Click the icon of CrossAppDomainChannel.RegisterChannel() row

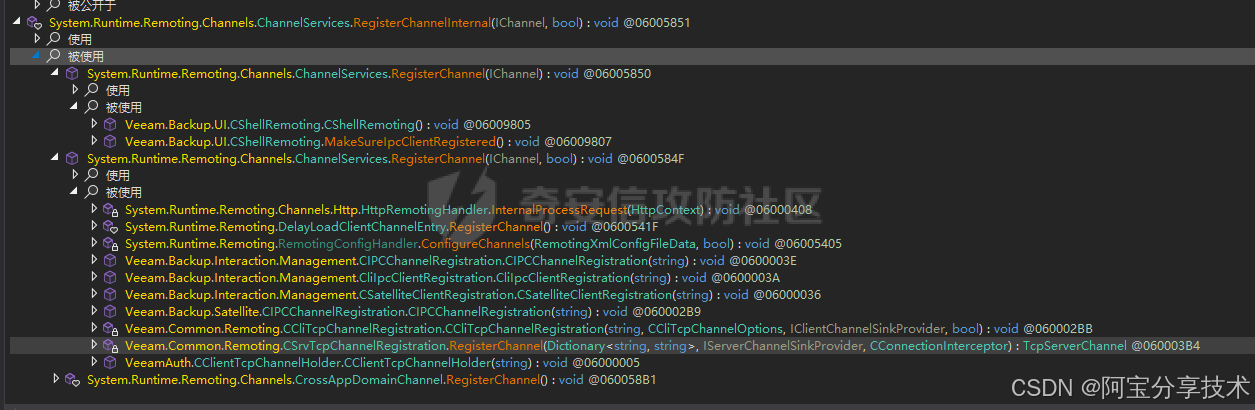click(72, 379)
